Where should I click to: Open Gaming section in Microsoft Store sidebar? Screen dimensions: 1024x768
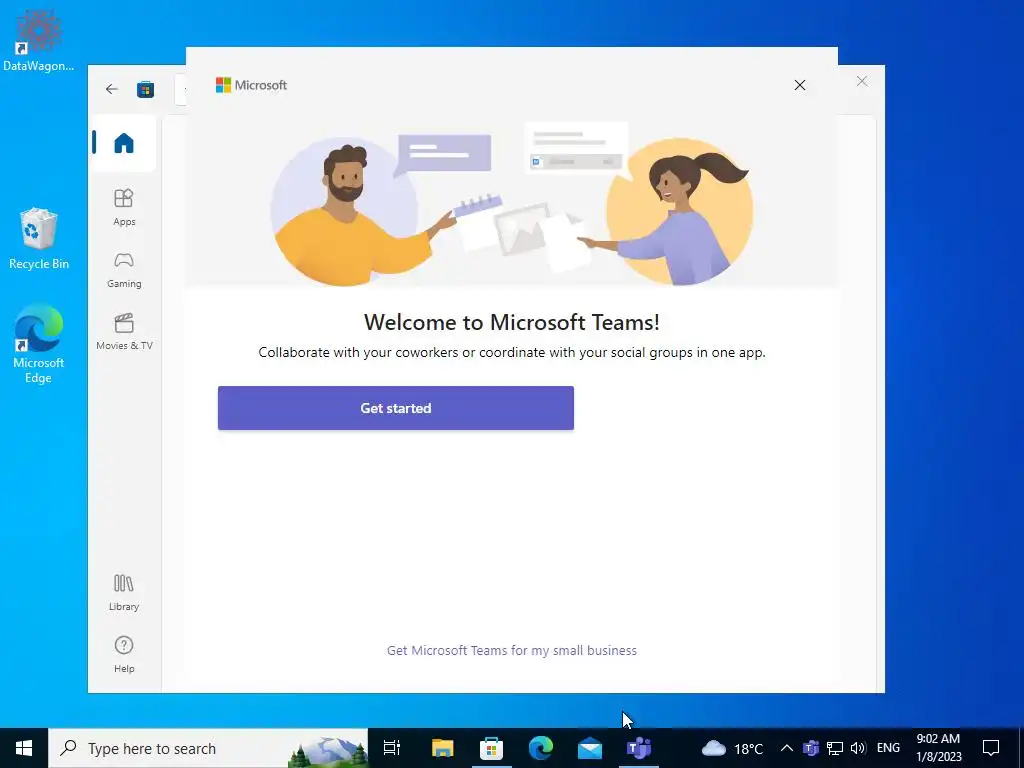pos(123,270)
